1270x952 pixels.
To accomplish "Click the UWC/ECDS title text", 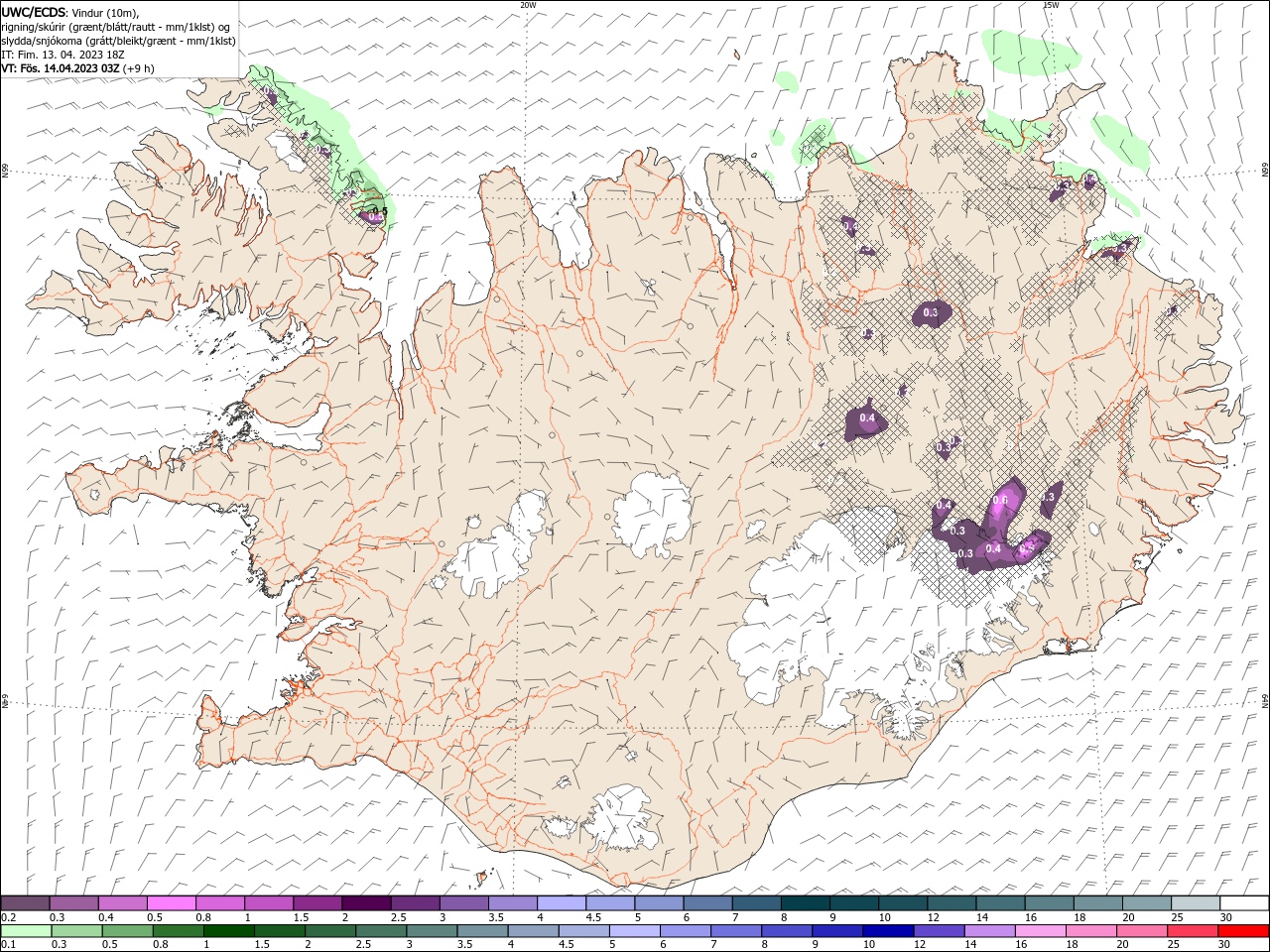I will point(34,12).
